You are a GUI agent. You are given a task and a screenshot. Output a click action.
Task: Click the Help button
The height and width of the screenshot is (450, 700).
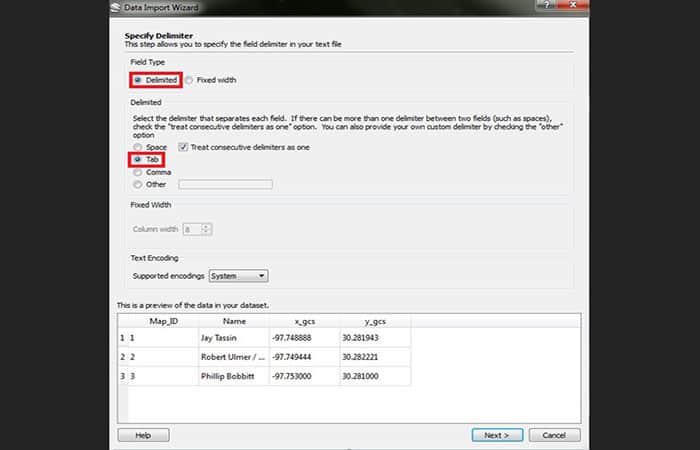click(143, 435)
